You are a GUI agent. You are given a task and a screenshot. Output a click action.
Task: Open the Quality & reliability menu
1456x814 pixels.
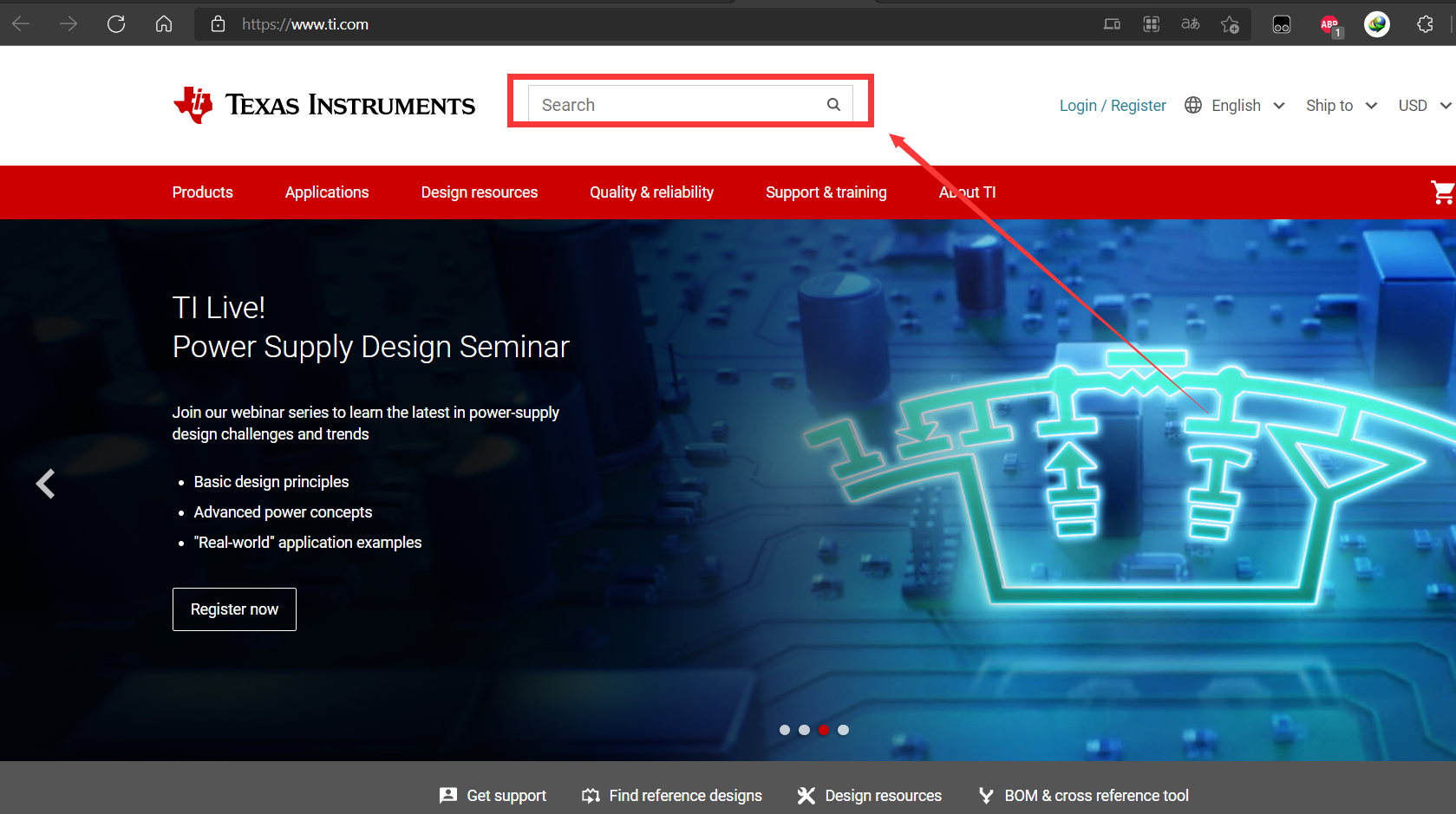652,192
